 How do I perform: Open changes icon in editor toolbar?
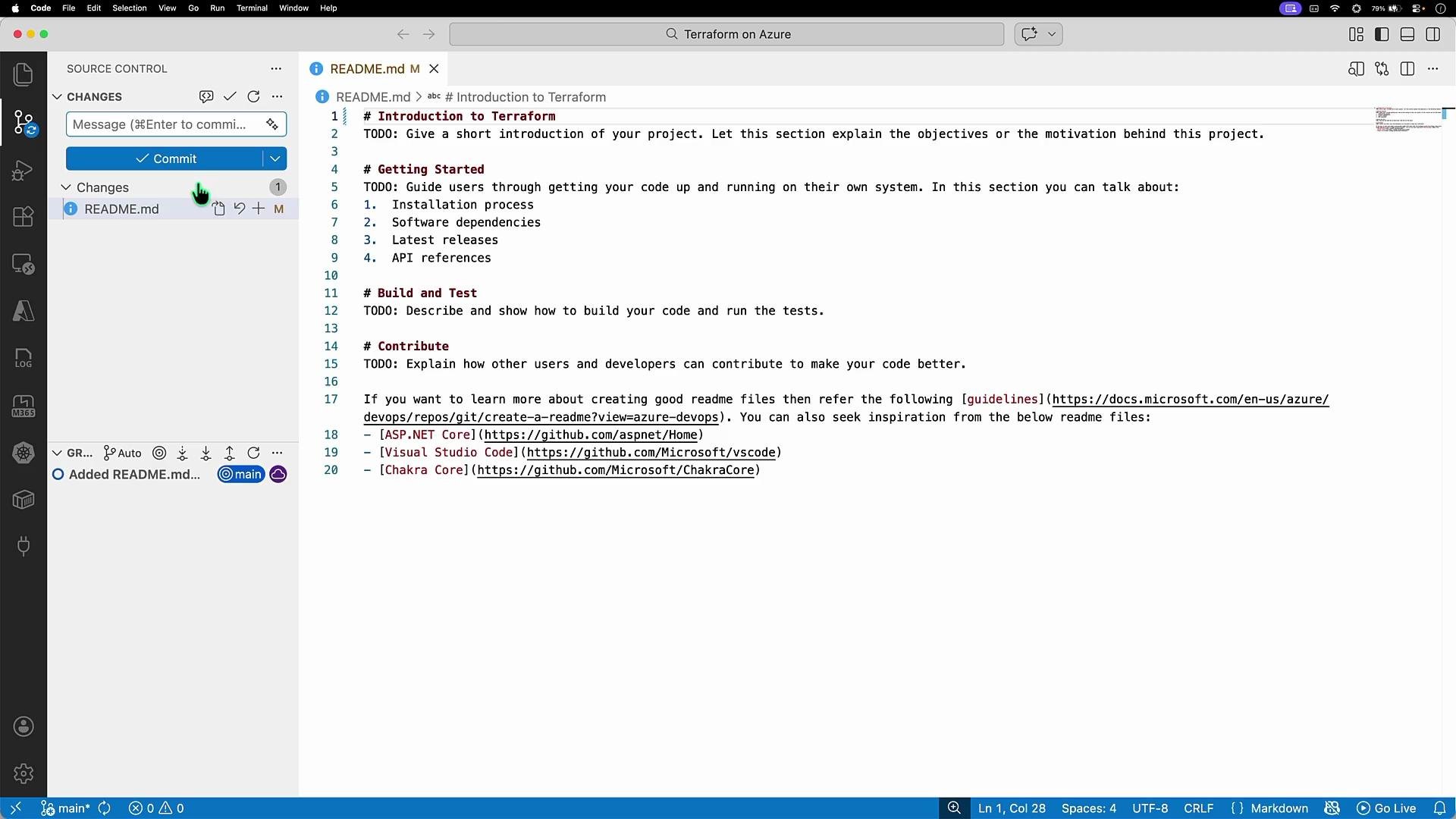pos(1382,69)
